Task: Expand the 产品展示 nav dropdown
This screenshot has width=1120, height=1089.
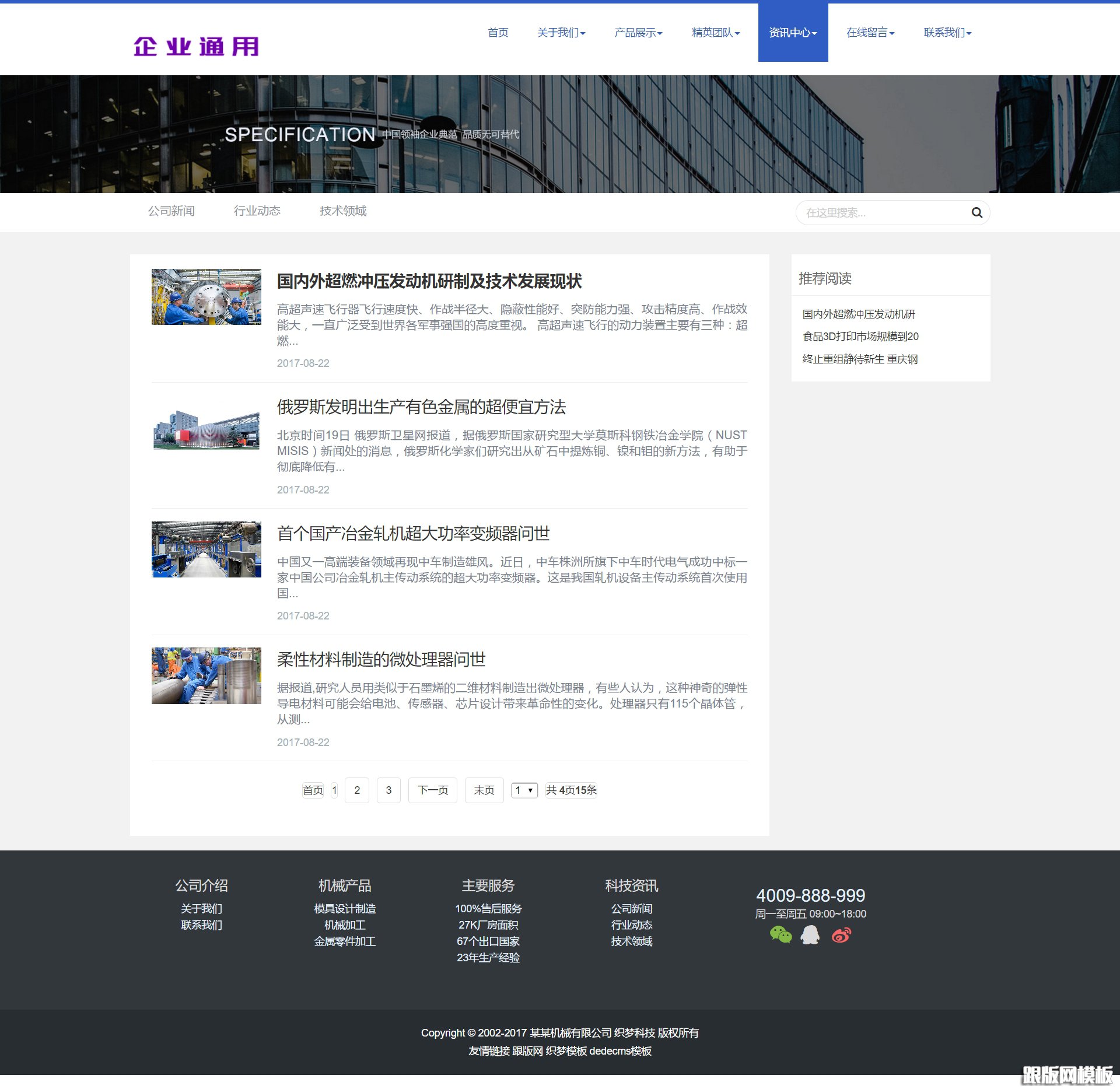Action: pyautogui.click(x=638, y=33)
